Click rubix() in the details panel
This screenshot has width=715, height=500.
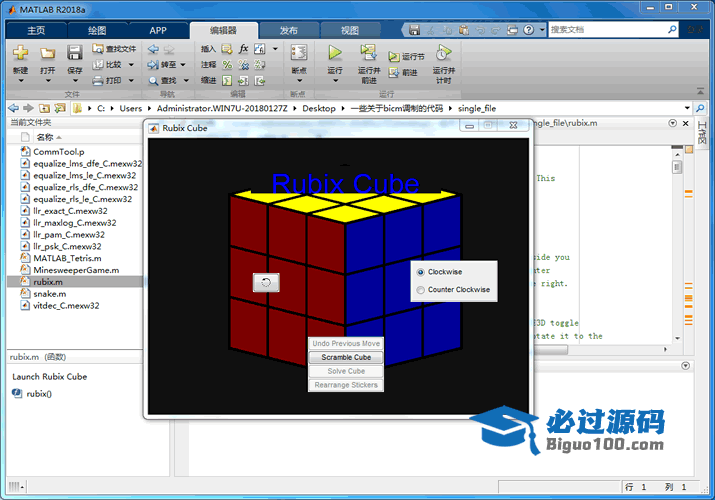pos(39,394)
